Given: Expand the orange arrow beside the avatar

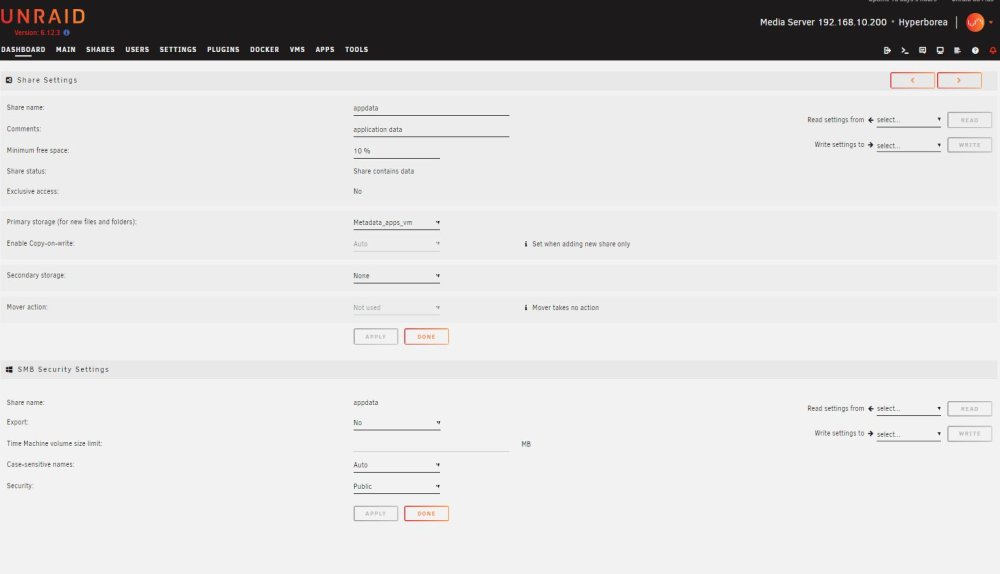Looking at the screenshot, I should [x=991, y=22].
